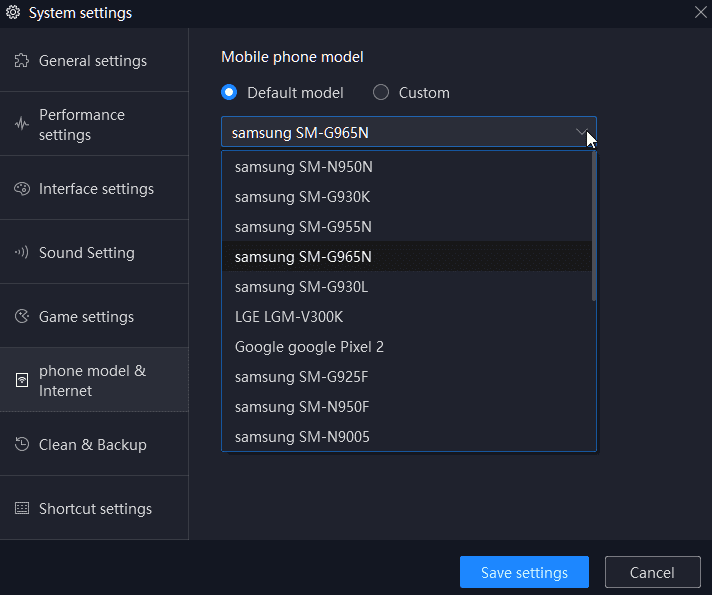Click the Interface settings palette icon

coord(21,188)
